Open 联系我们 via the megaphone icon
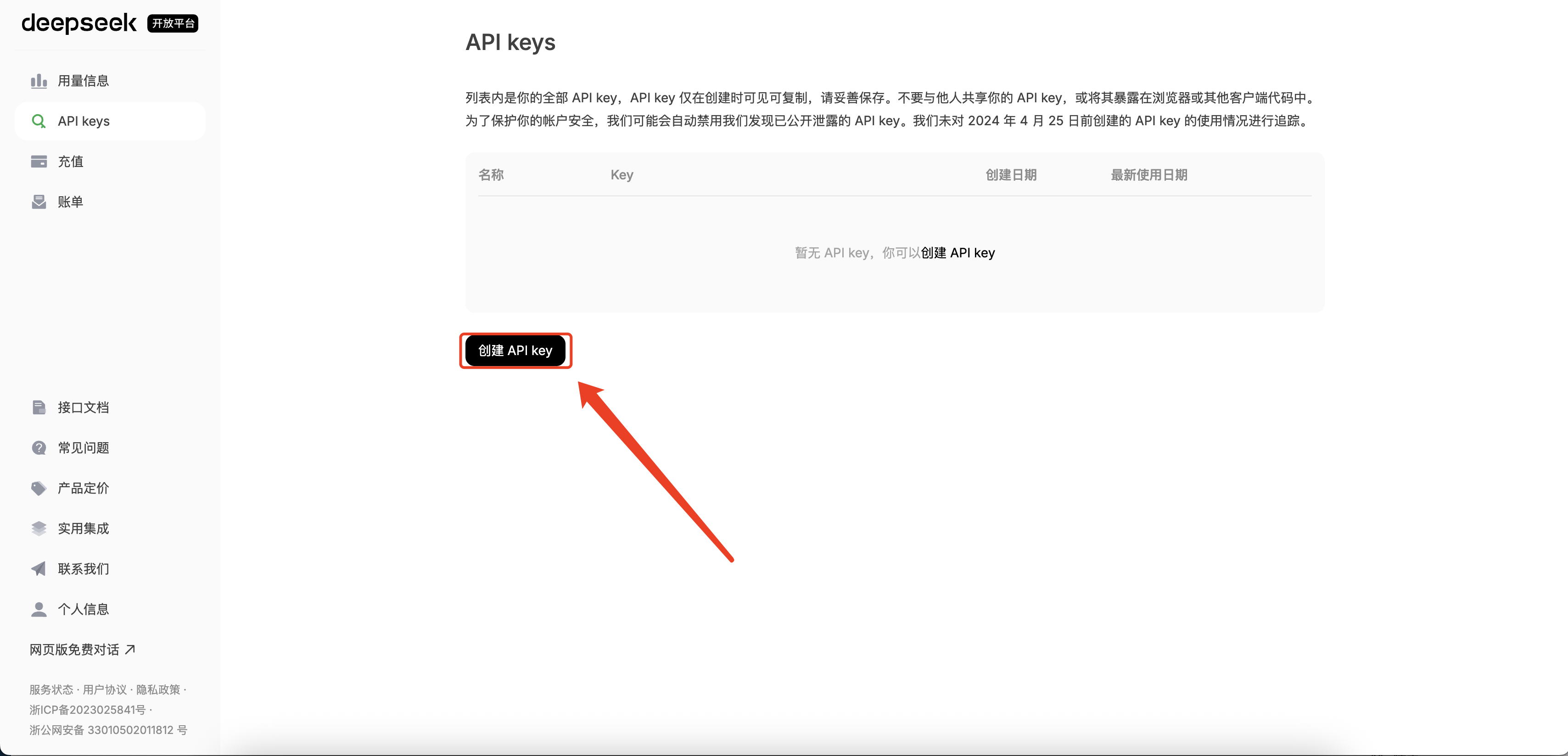This screenshot has height=756, width=1568. coord(39,569)
